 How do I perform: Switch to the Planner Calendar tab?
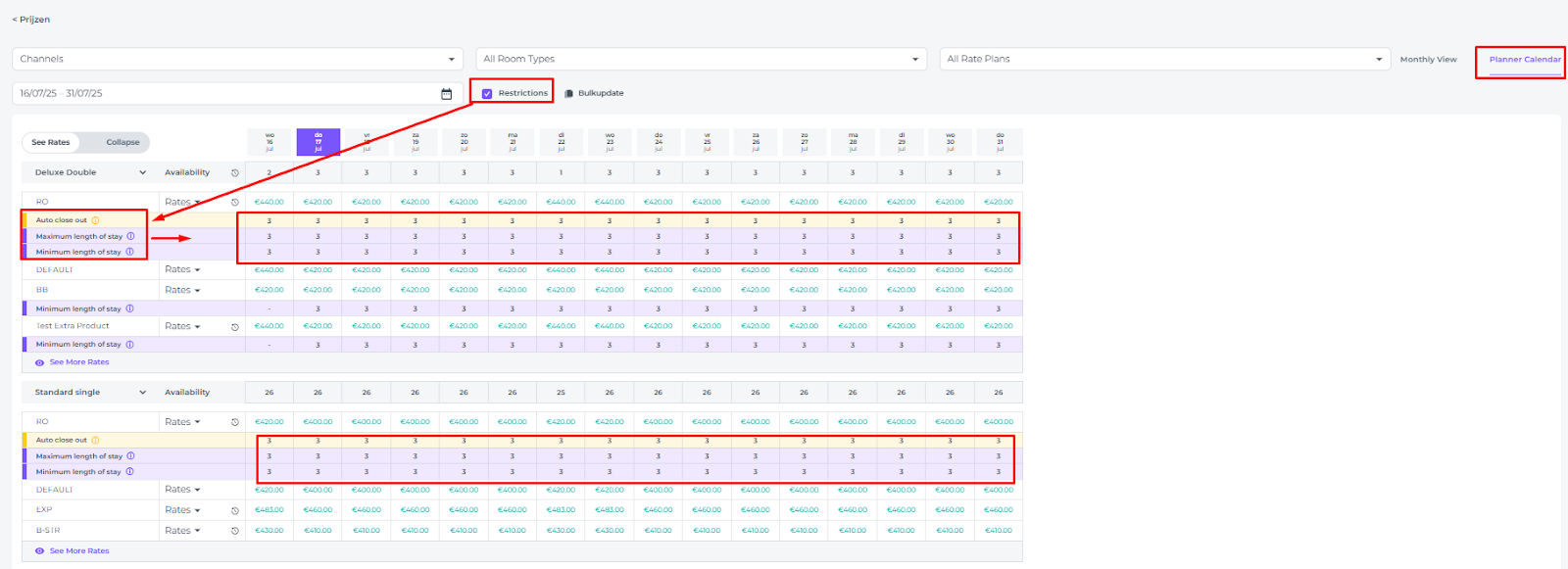[x=1525, y=60]
